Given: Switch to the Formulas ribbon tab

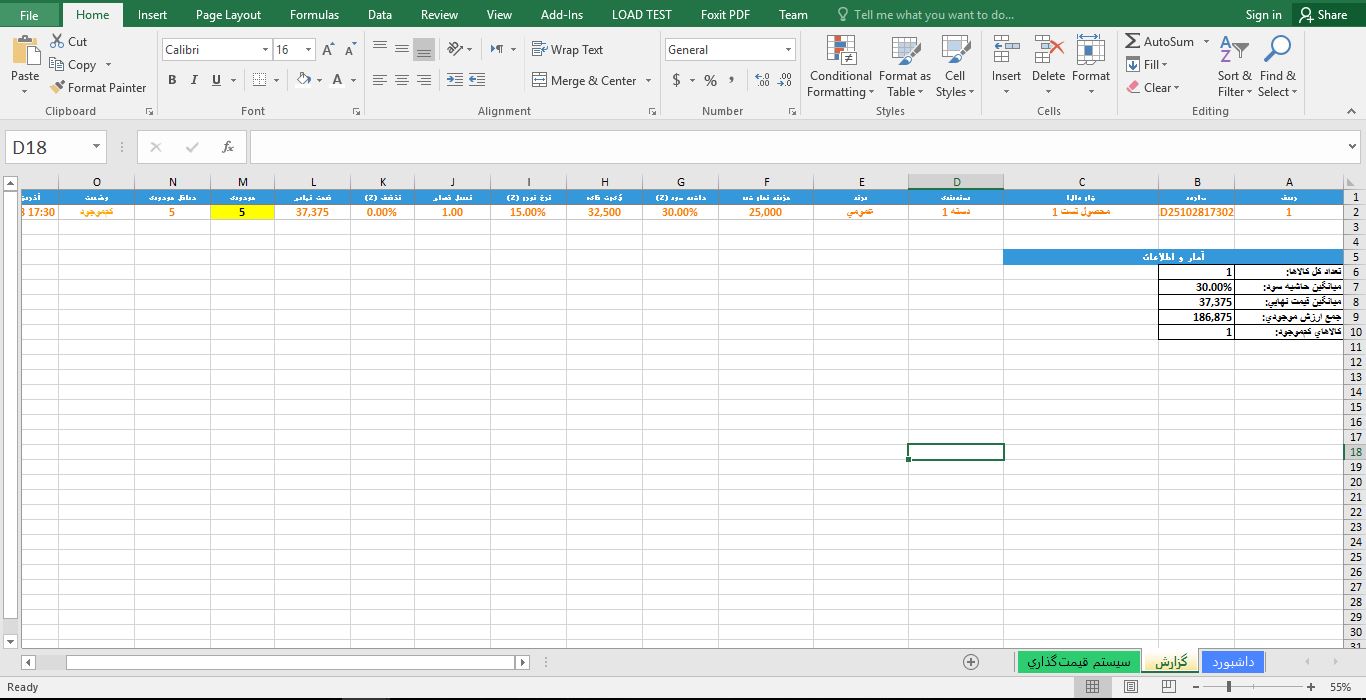Looking at the screenshot, I should (314, 15).
